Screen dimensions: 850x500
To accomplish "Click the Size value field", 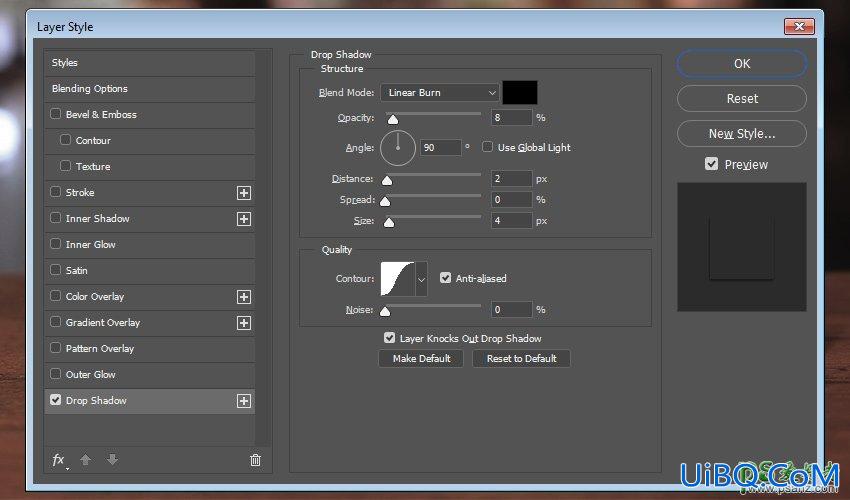I will [x=511, y=221].
